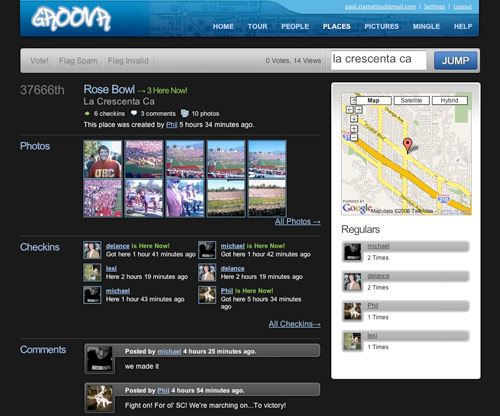Open michael name in Regulars panel

pos(378,246)
